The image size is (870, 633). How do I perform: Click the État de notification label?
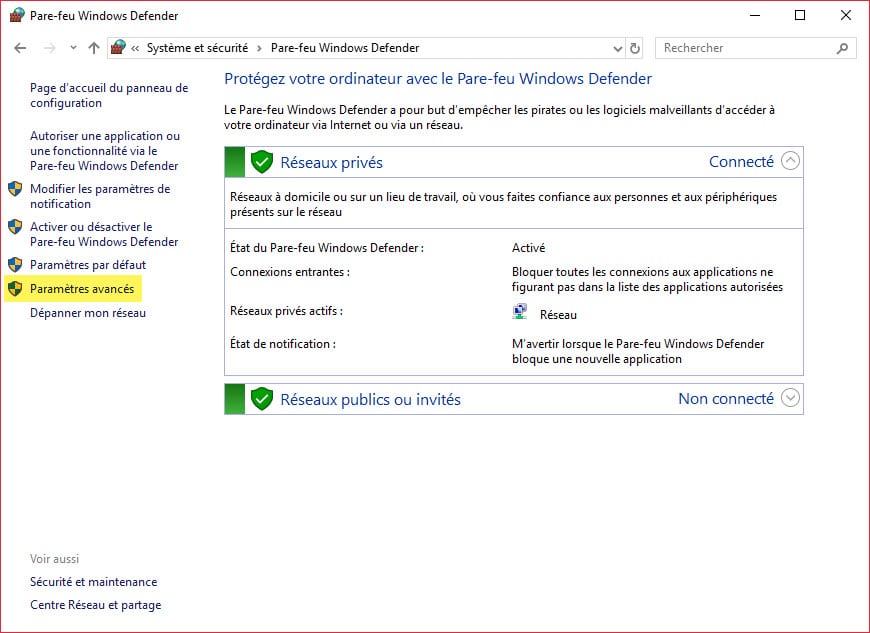tap(282, 344)
